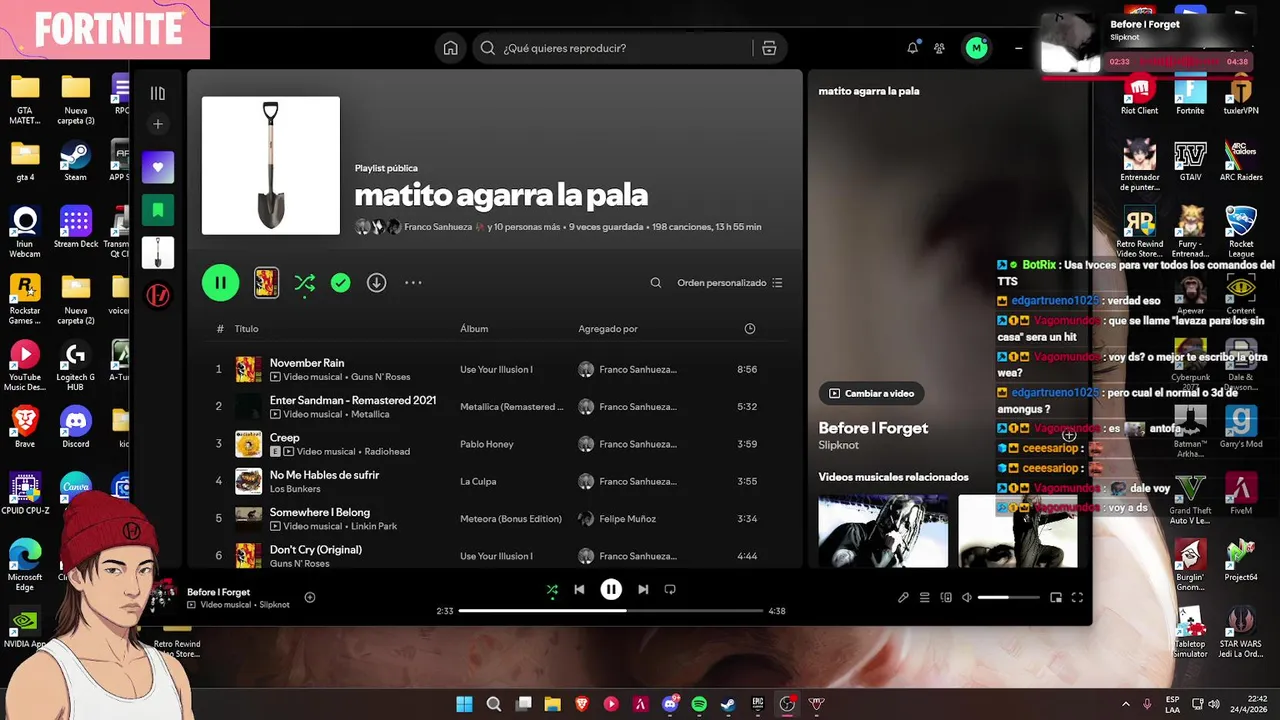
Task: Open Felipe Muñoz profile link
Action: (628, 519)
